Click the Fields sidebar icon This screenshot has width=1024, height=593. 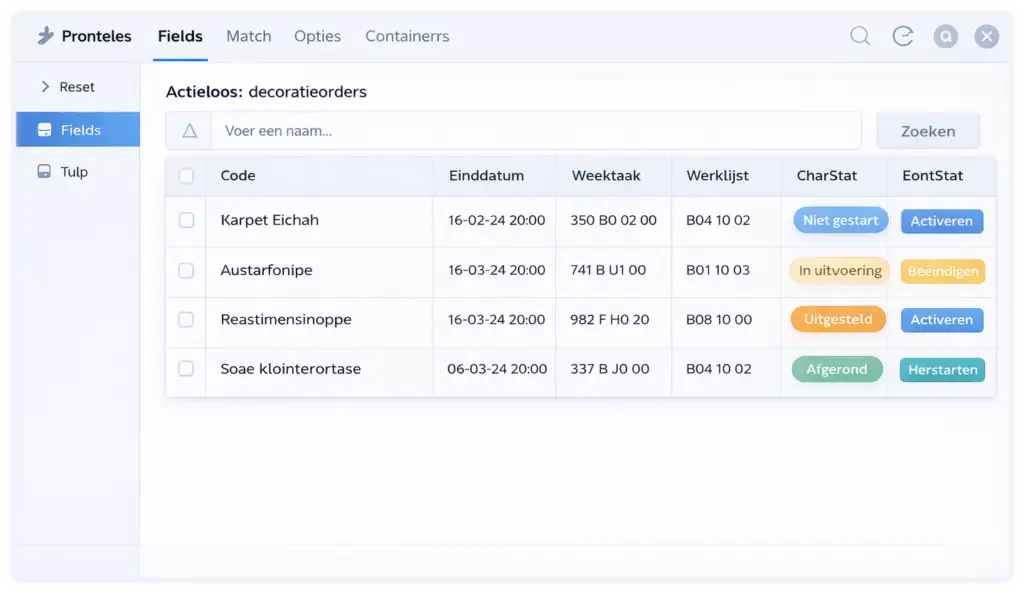click(44, 130)
